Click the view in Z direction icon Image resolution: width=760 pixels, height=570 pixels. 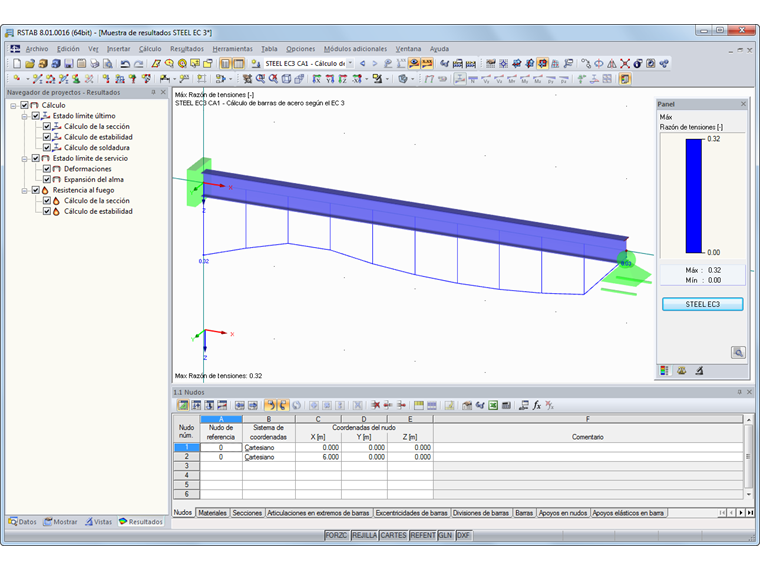point(343,79)
